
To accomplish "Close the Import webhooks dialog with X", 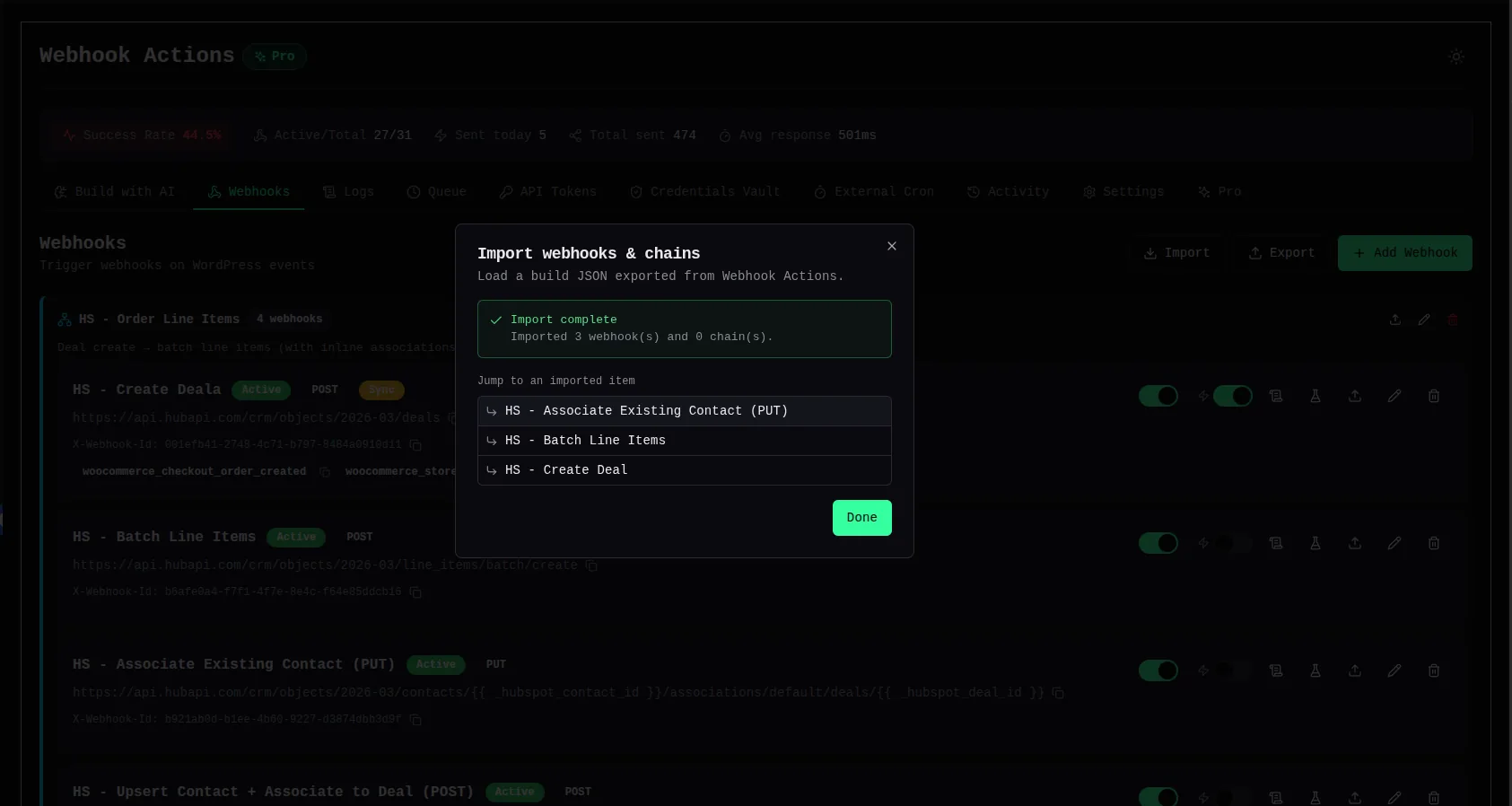I will coord(892,246).
